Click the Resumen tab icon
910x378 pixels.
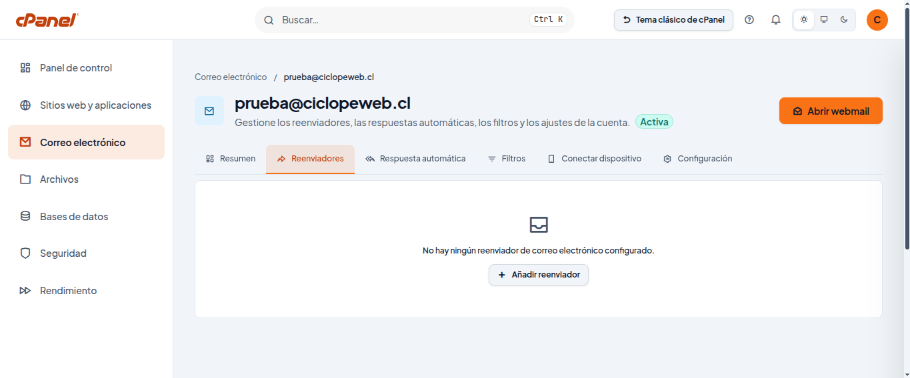point(210,159)
